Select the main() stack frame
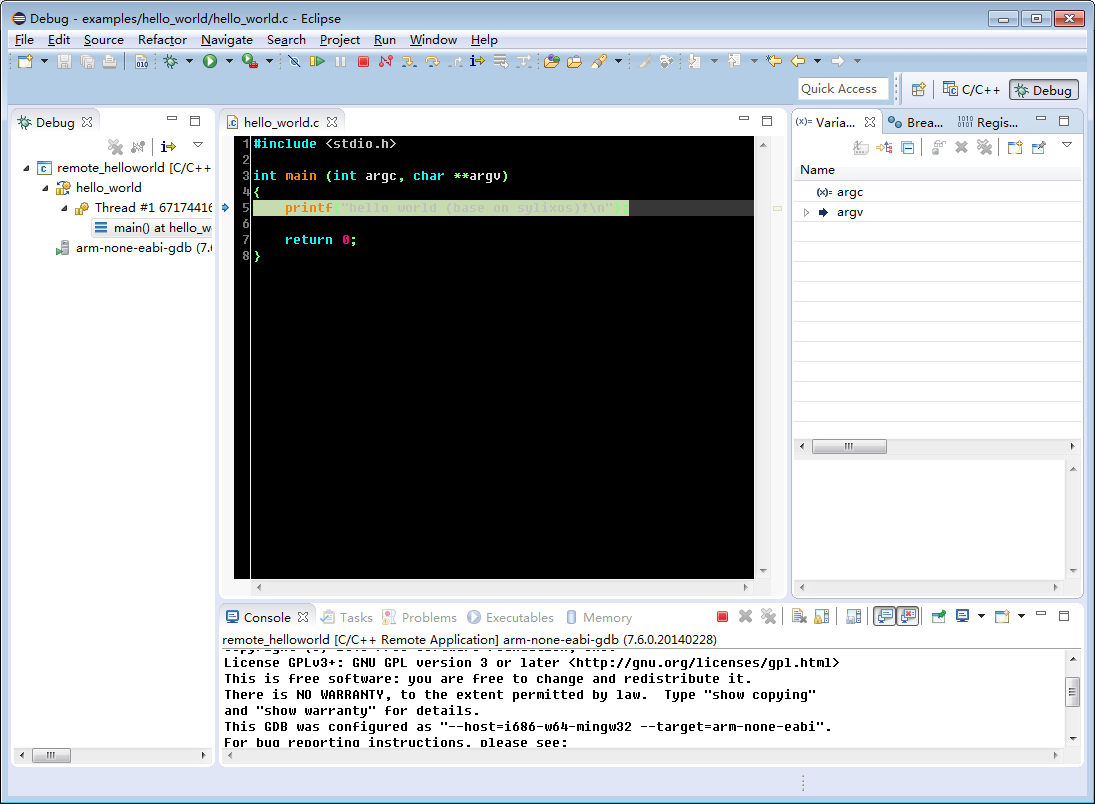The image size is (1095, 804). [x=152, y=228]
